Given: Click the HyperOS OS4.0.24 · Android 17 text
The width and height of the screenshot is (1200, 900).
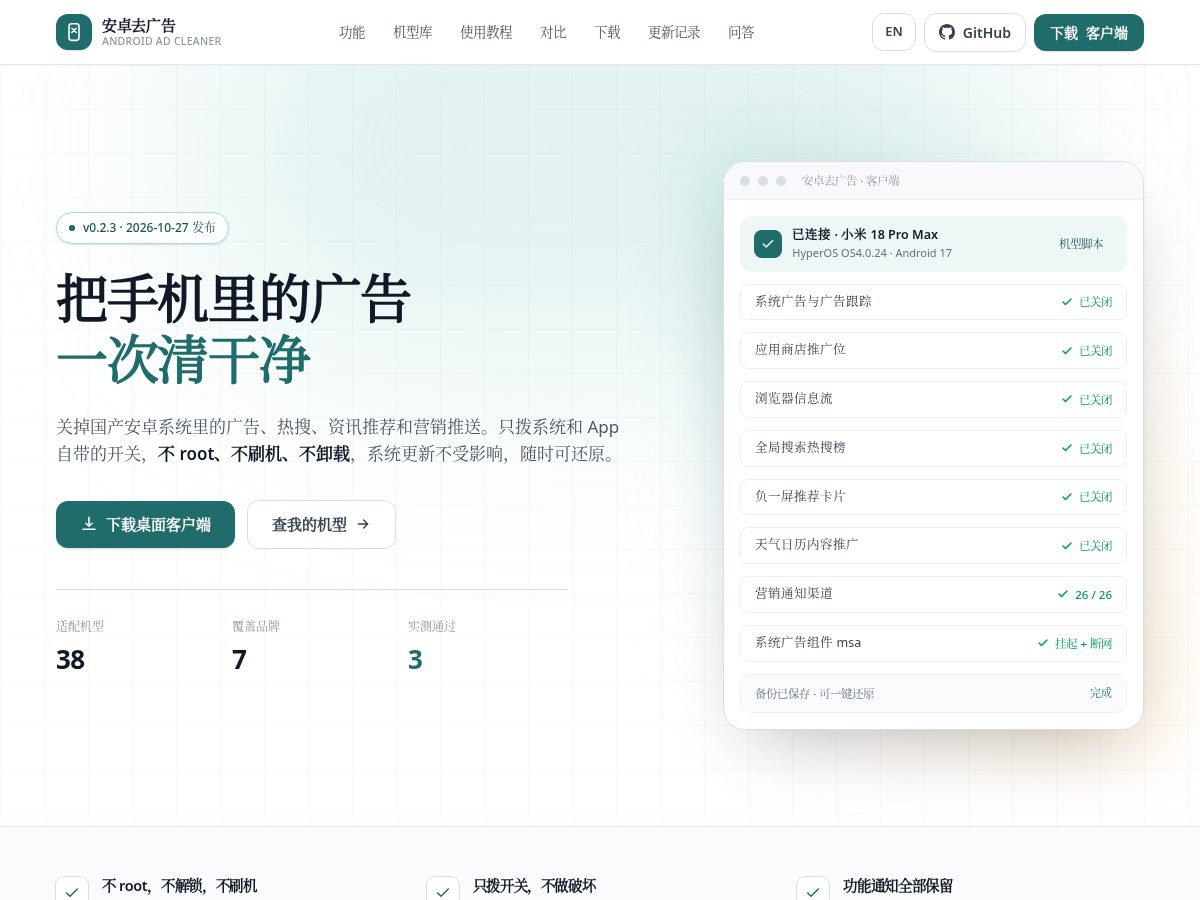Looking at the screenshot, I should coord(872,253).
